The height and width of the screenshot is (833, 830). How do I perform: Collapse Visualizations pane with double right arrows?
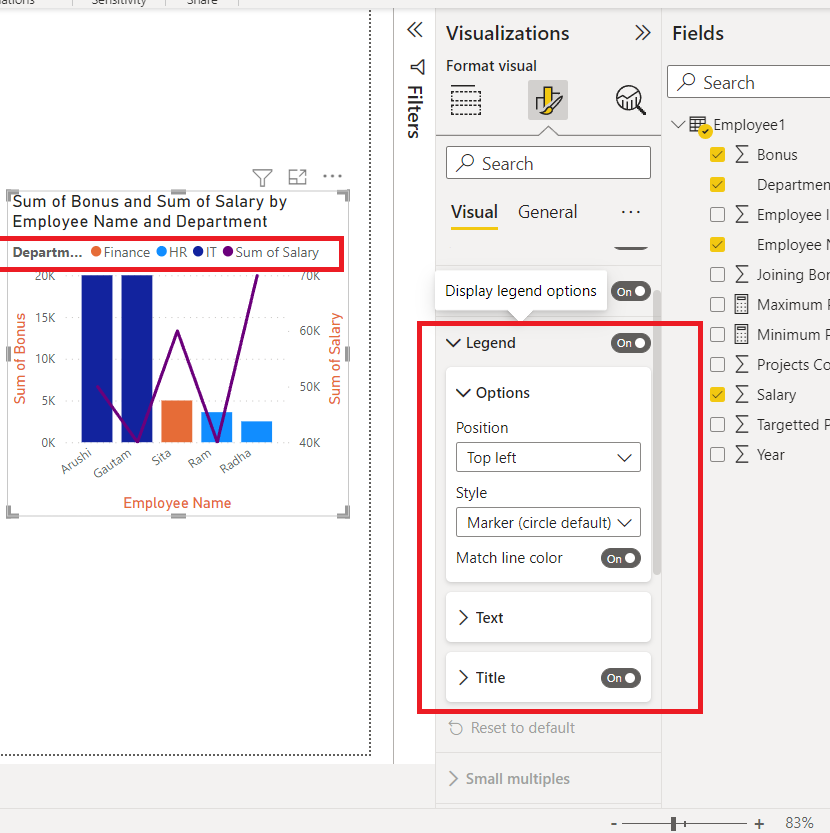pos(642,33)
